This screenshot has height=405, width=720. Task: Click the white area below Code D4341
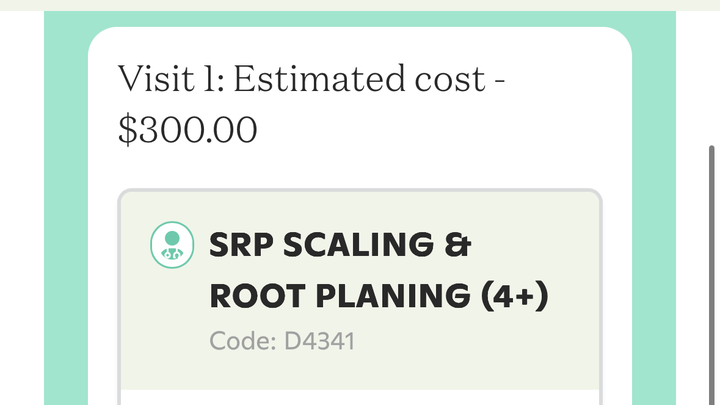point(360,397)
